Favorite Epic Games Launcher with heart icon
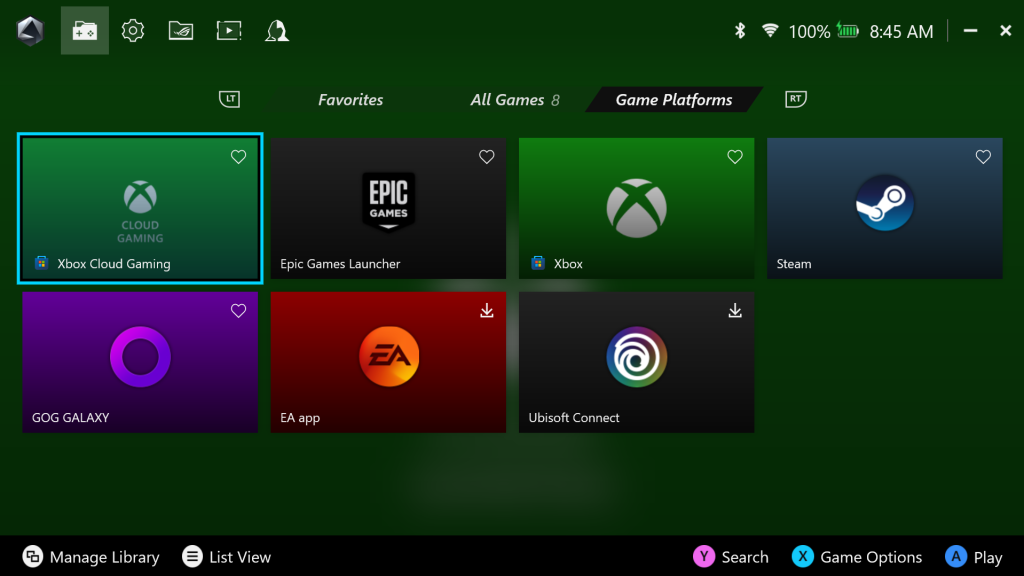 (x=487, y=157)
